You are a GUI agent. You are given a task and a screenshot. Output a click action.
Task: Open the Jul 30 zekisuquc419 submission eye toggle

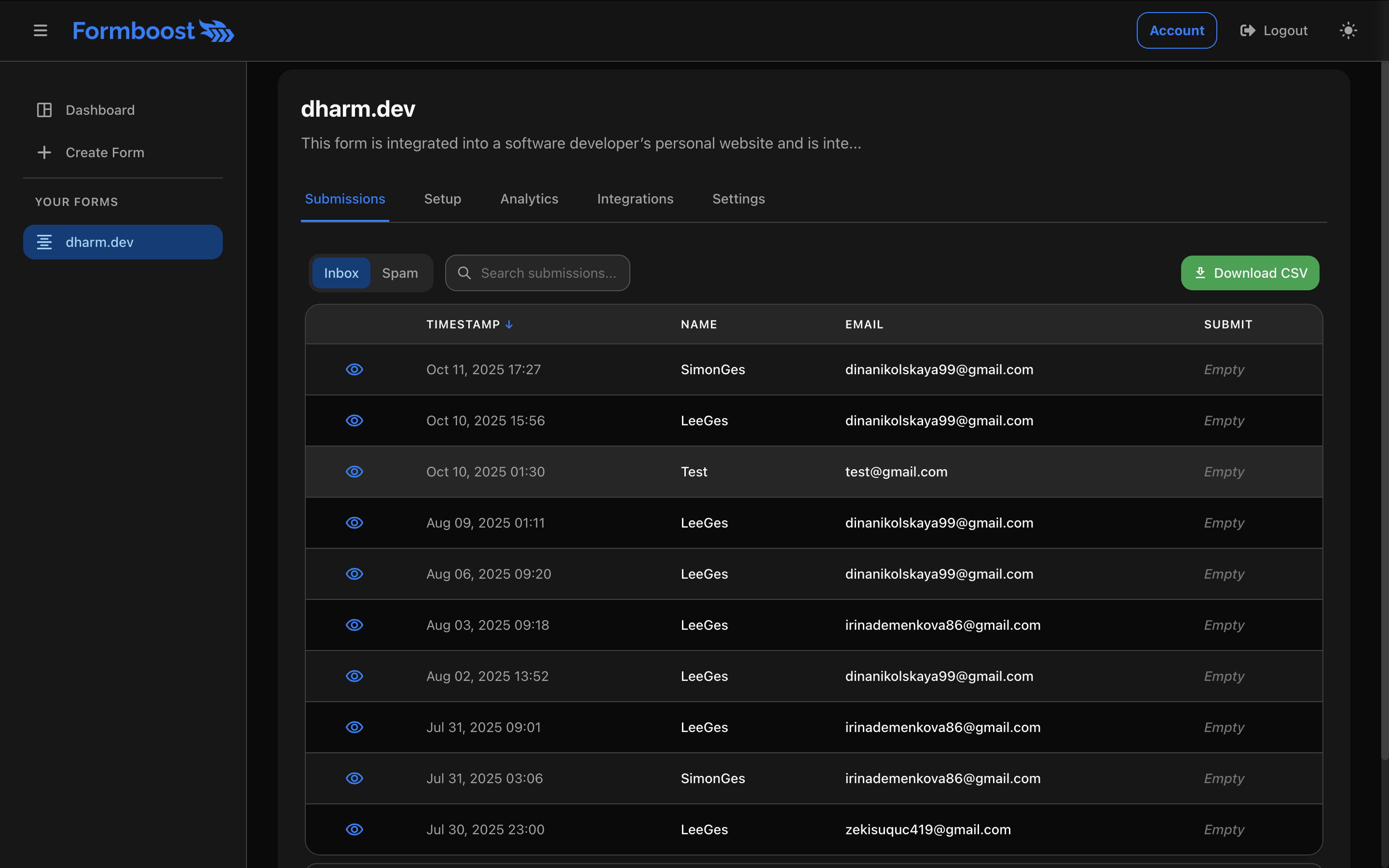354,829
